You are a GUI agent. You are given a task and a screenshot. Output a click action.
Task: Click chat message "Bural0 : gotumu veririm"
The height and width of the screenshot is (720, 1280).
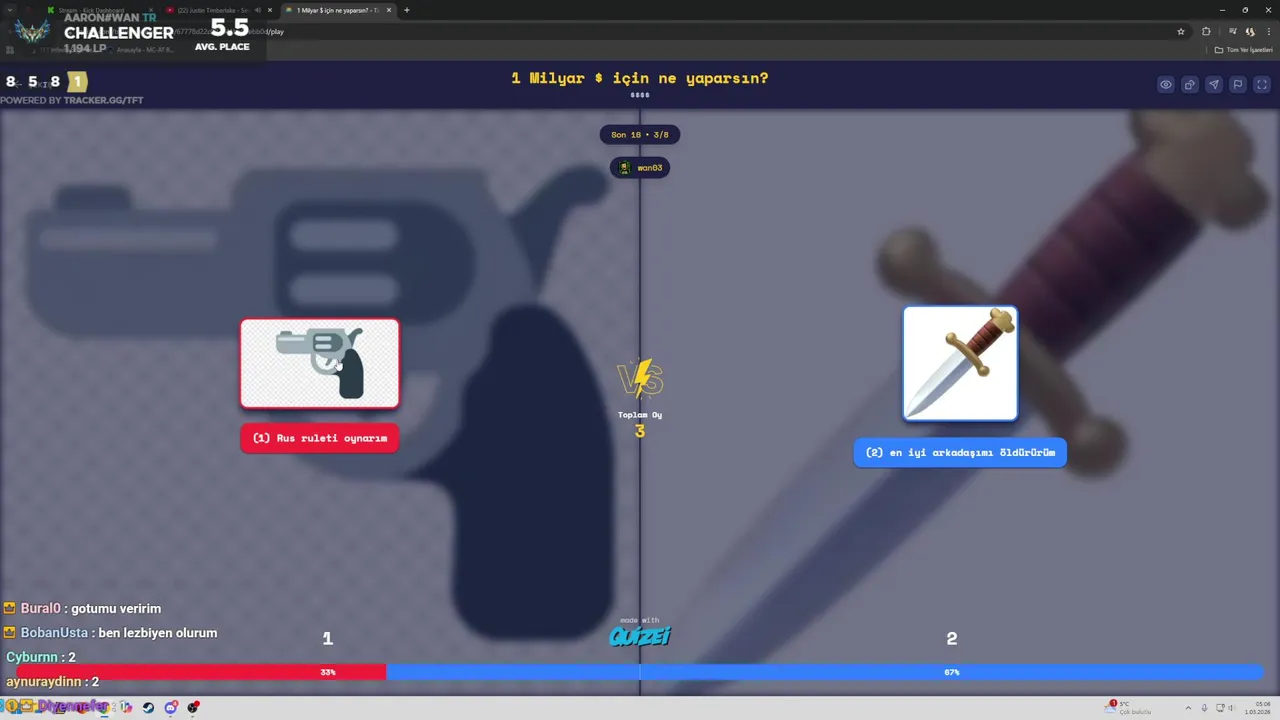(x=82, y=608)
